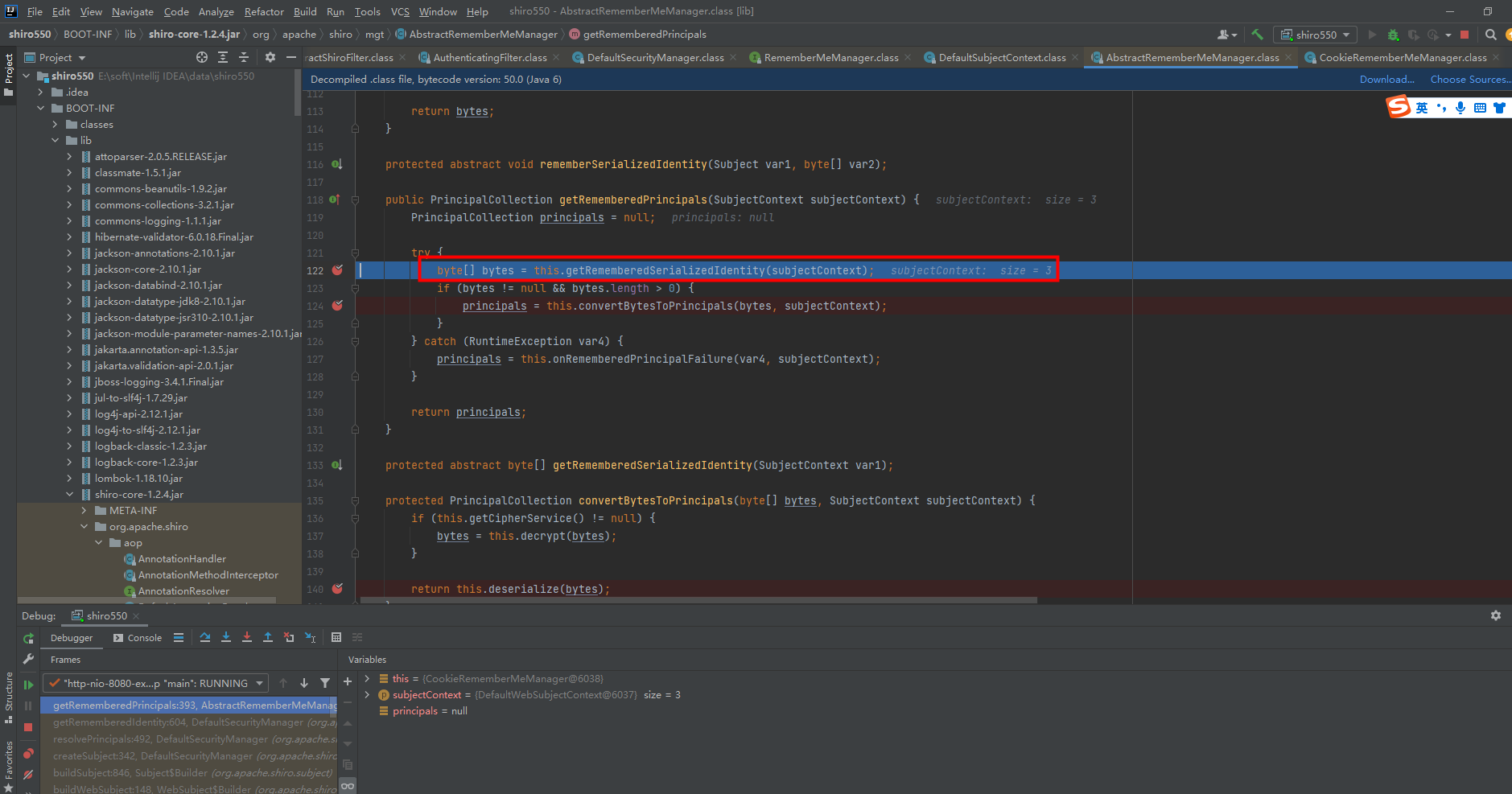Expand the 'this' variable

[367, 679]
